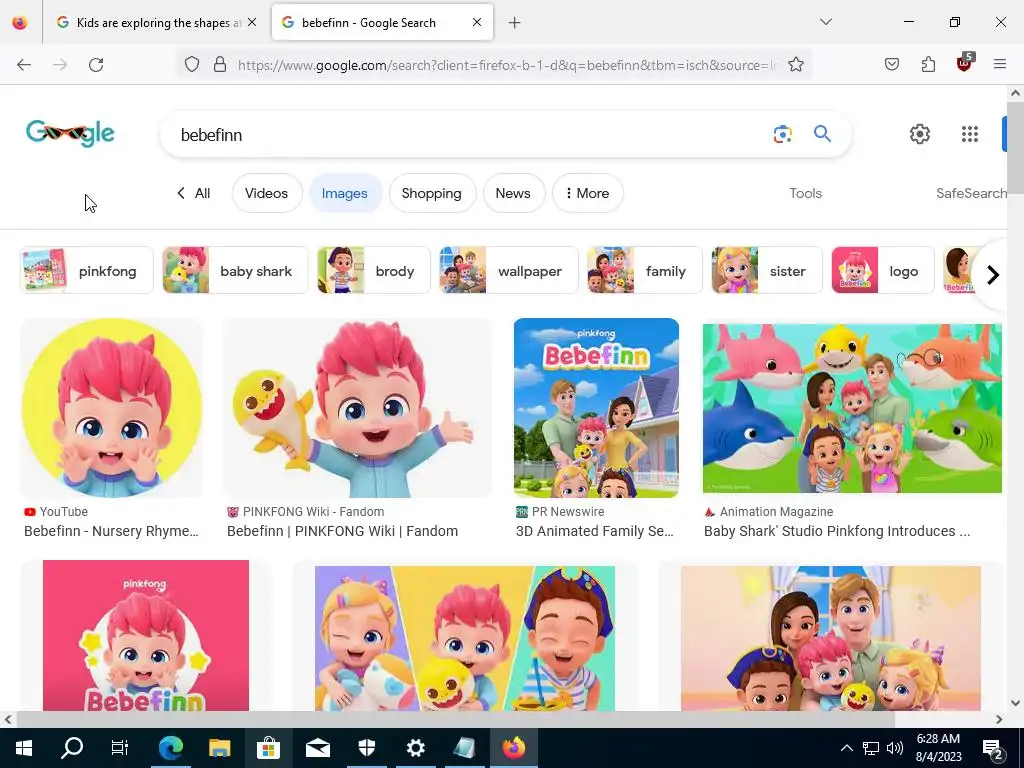List all tabs dropdown arrow
The width and height of the screenshot is (1024, 768).
pos(826,22)
